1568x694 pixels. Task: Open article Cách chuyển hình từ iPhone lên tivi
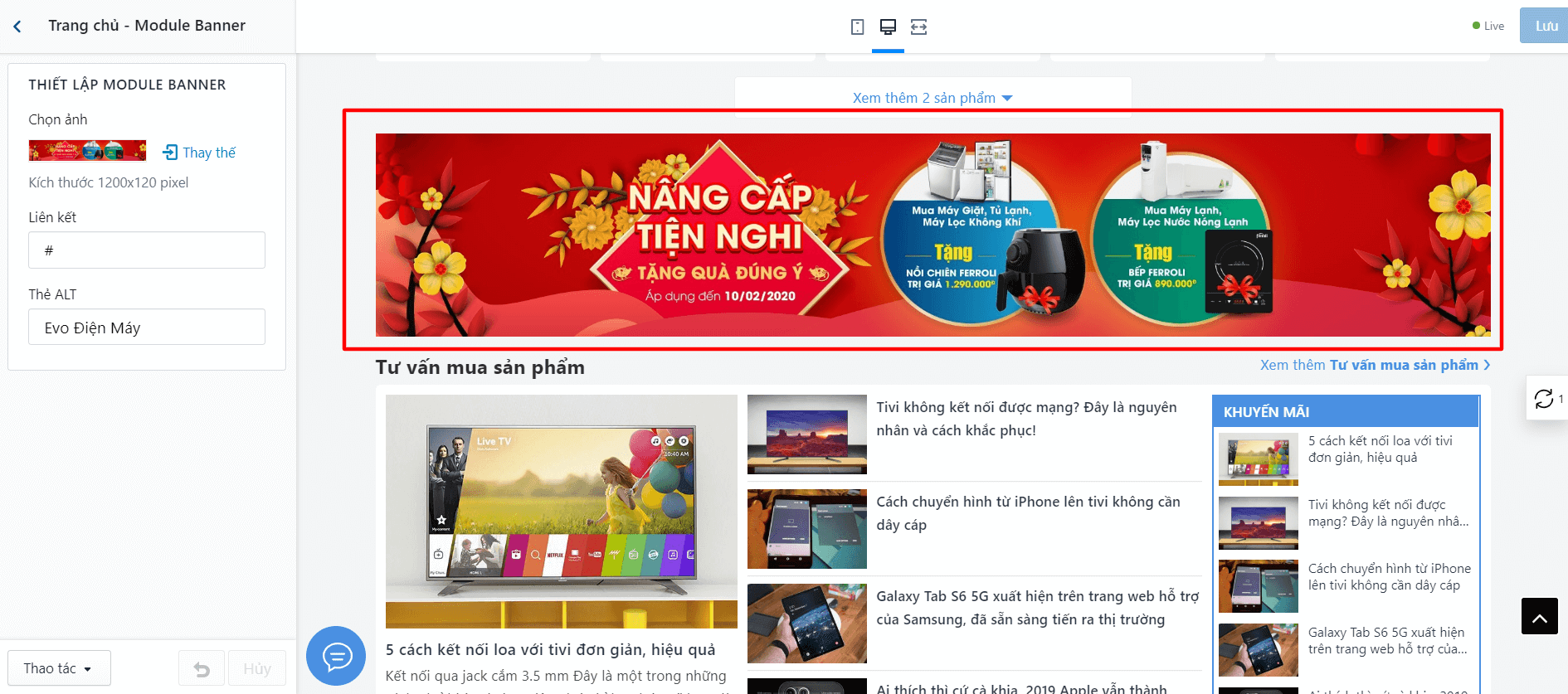pos(1028,513)
